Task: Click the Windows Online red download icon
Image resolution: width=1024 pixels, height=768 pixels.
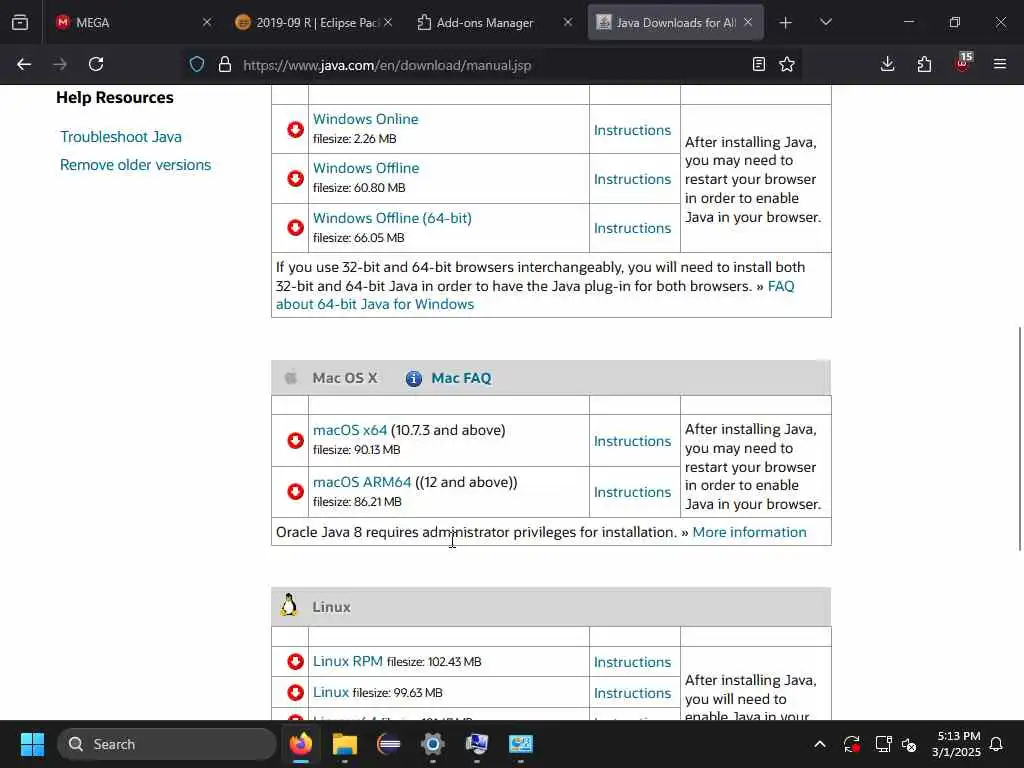Action: [x=295, y=129]
